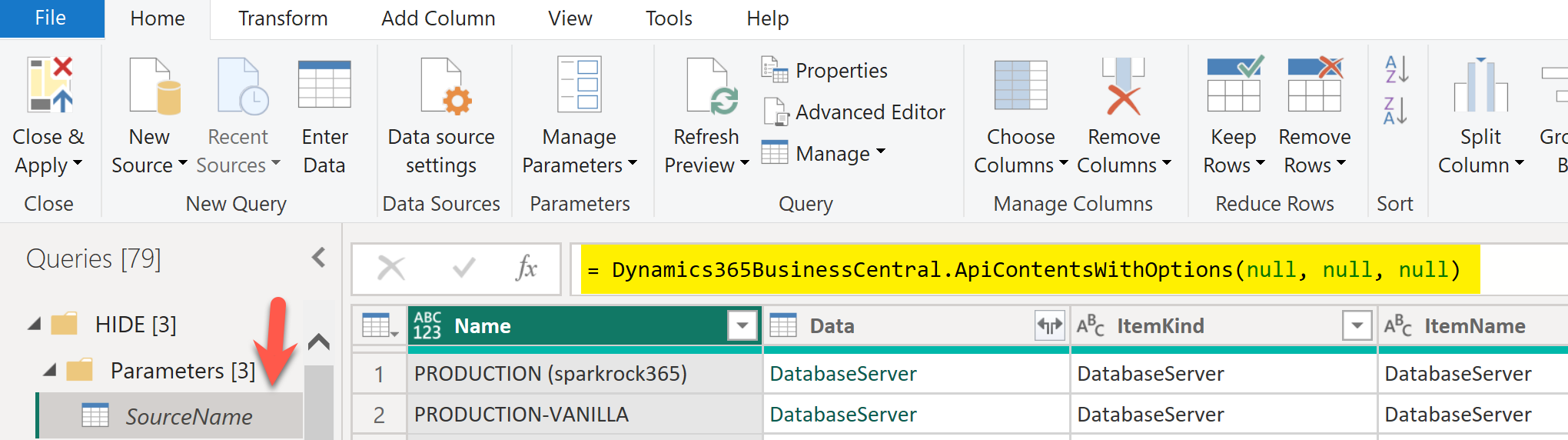1568x440 pixels.
Task: Open the Close & Apply dropdown arrow
Action: point(77,164)
